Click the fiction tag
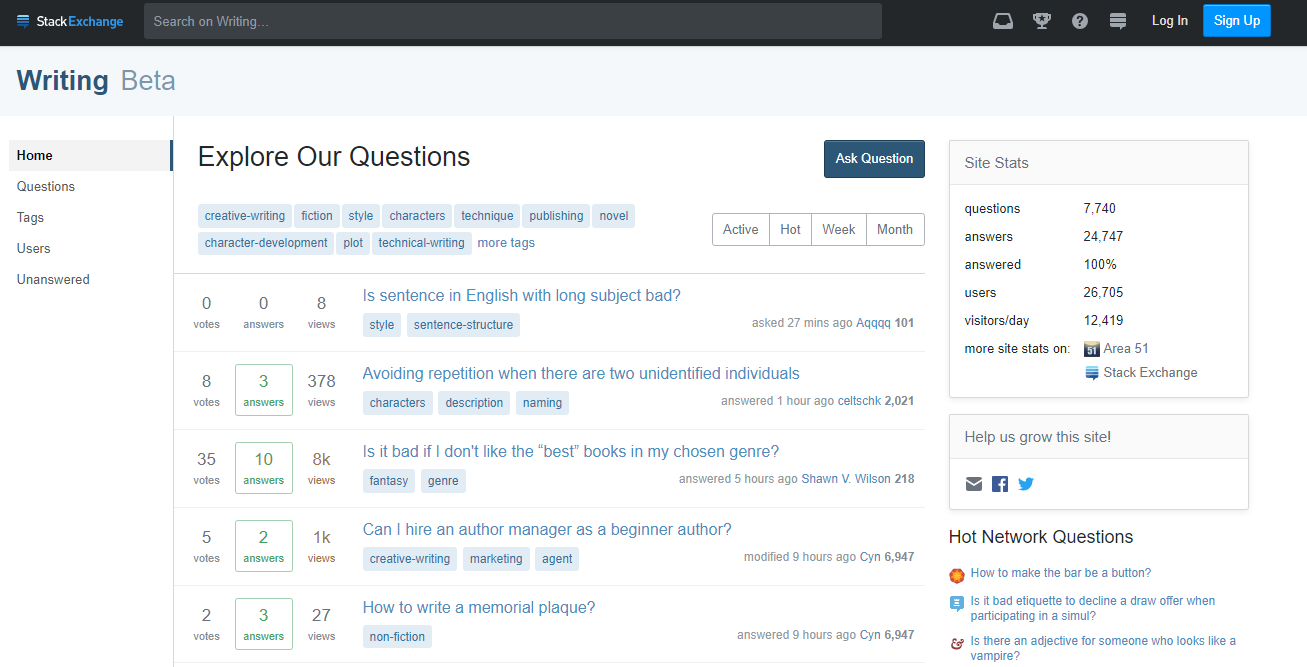This screenshot has width=1307, height=667. pos(317,216)
